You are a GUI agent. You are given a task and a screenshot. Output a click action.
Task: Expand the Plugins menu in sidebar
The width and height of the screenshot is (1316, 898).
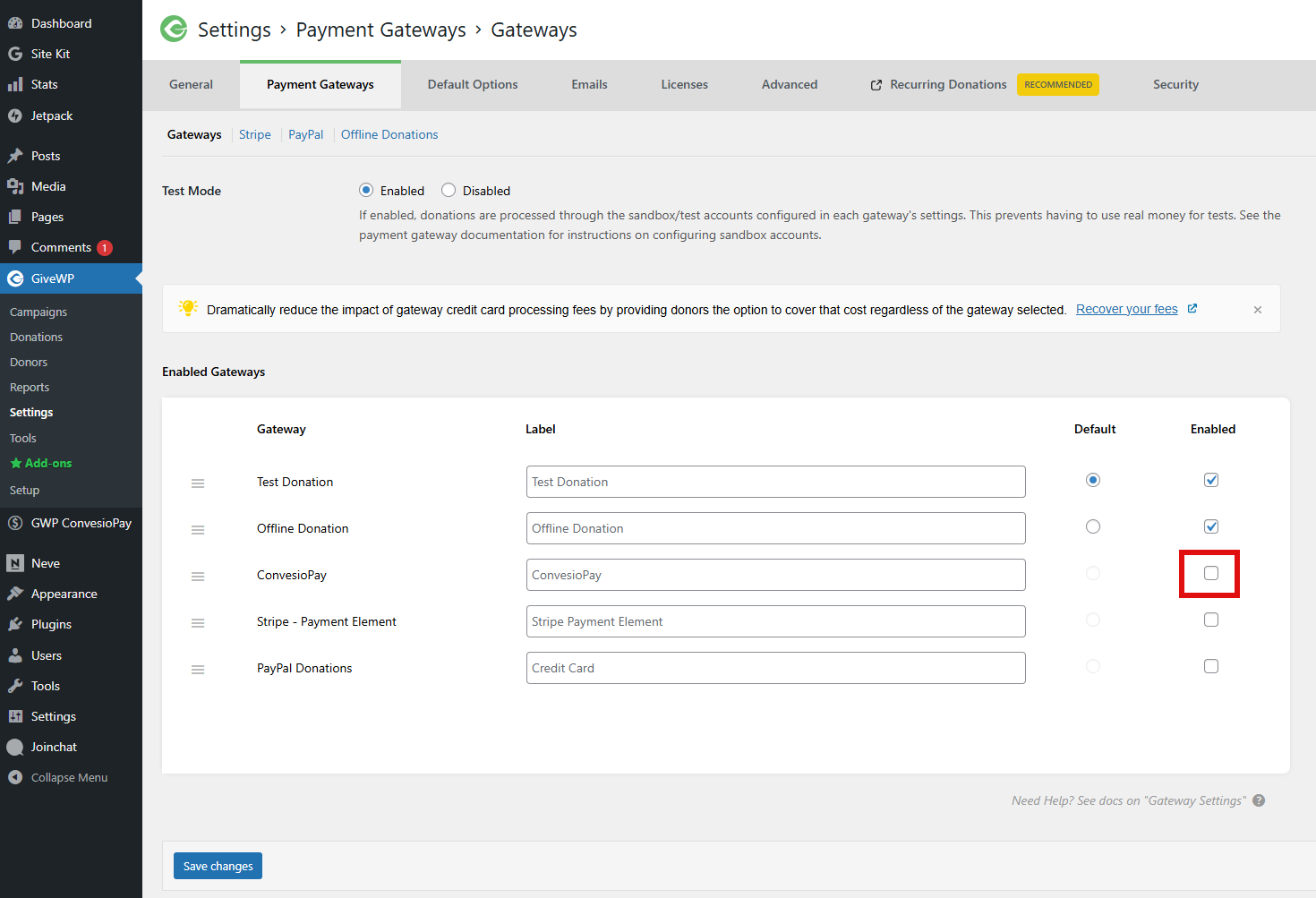(51, 624)
